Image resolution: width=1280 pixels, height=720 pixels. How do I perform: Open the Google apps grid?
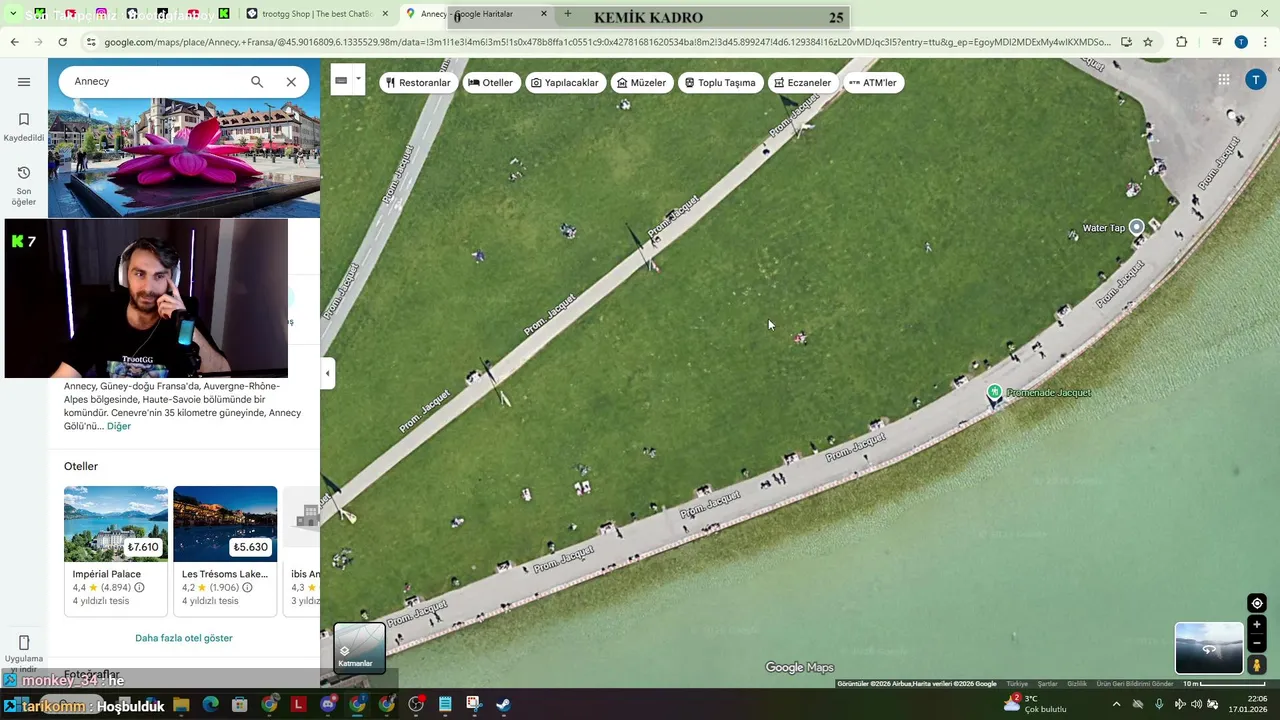tap(1224, 80)
